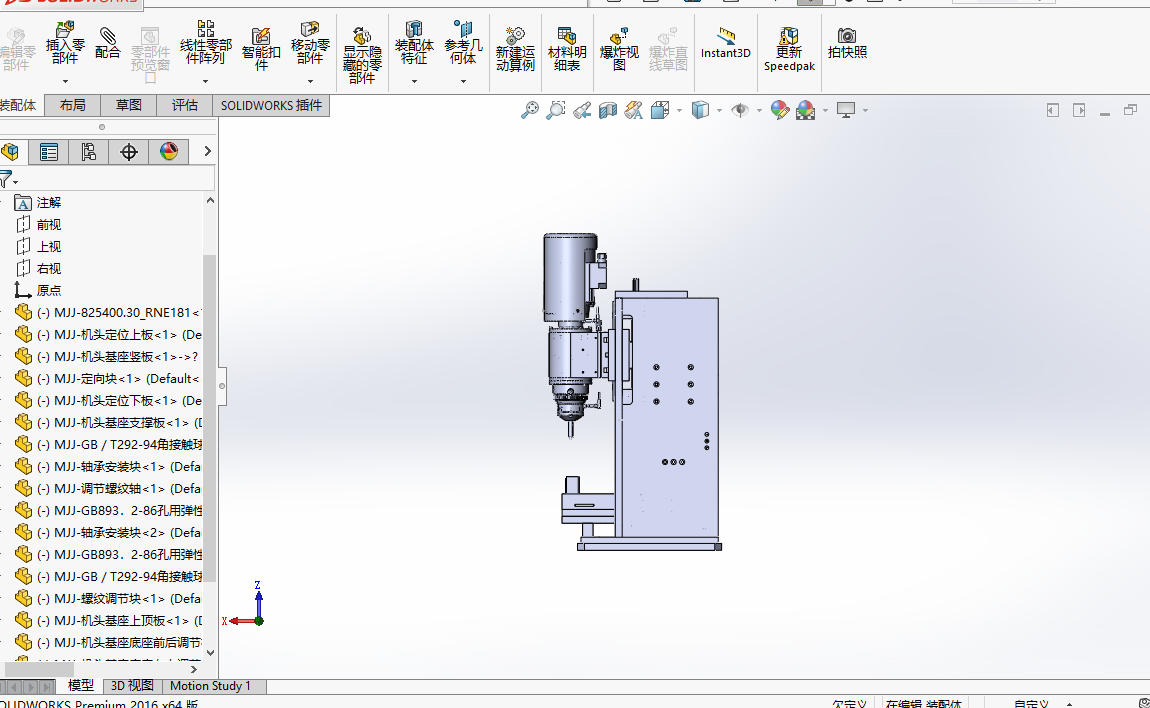Select 前视 plane in tree
1150x708 pixels.
[x=49, y=225]
